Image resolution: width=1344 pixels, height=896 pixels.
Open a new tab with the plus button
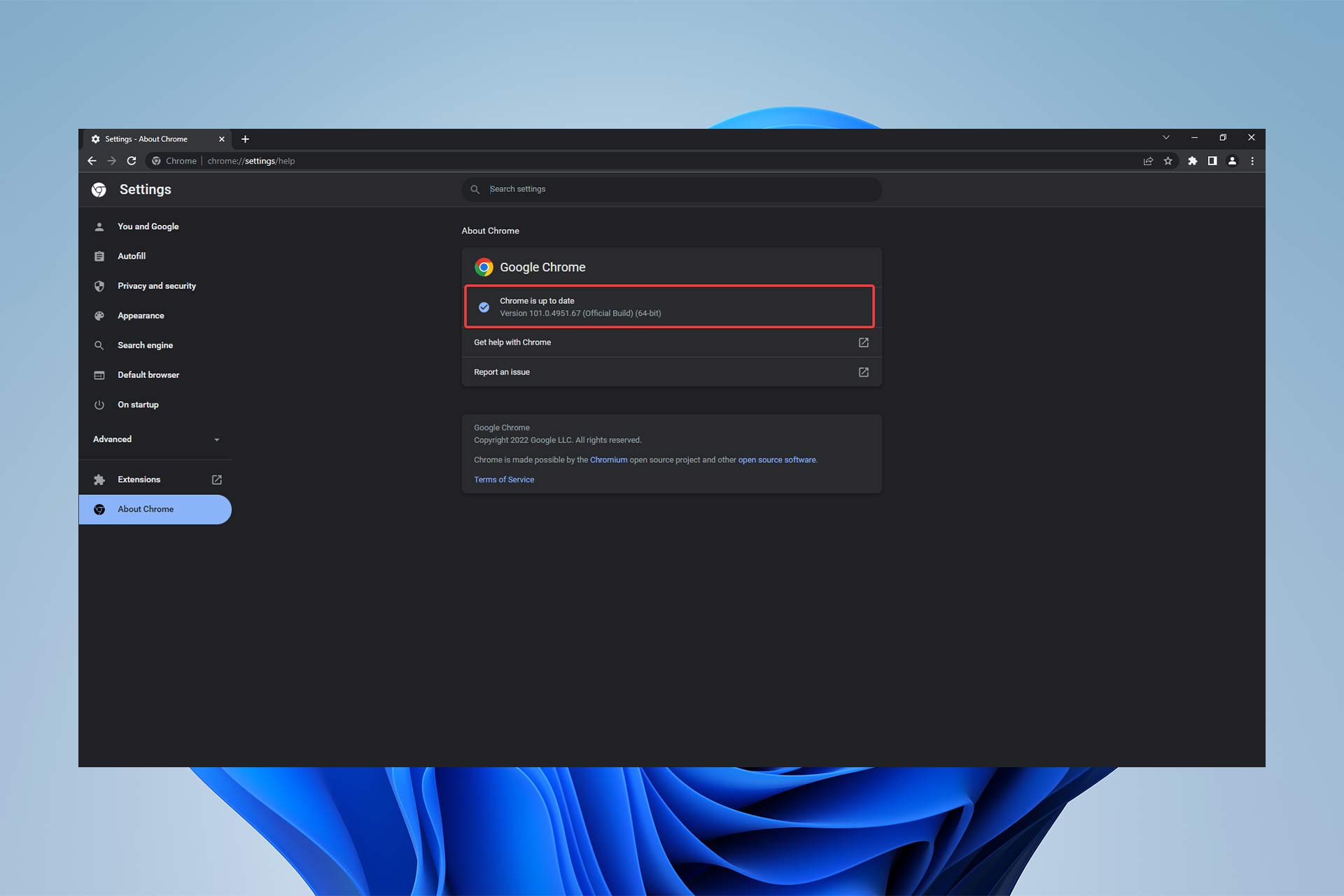pyautogui.click(x=245, y=139)
